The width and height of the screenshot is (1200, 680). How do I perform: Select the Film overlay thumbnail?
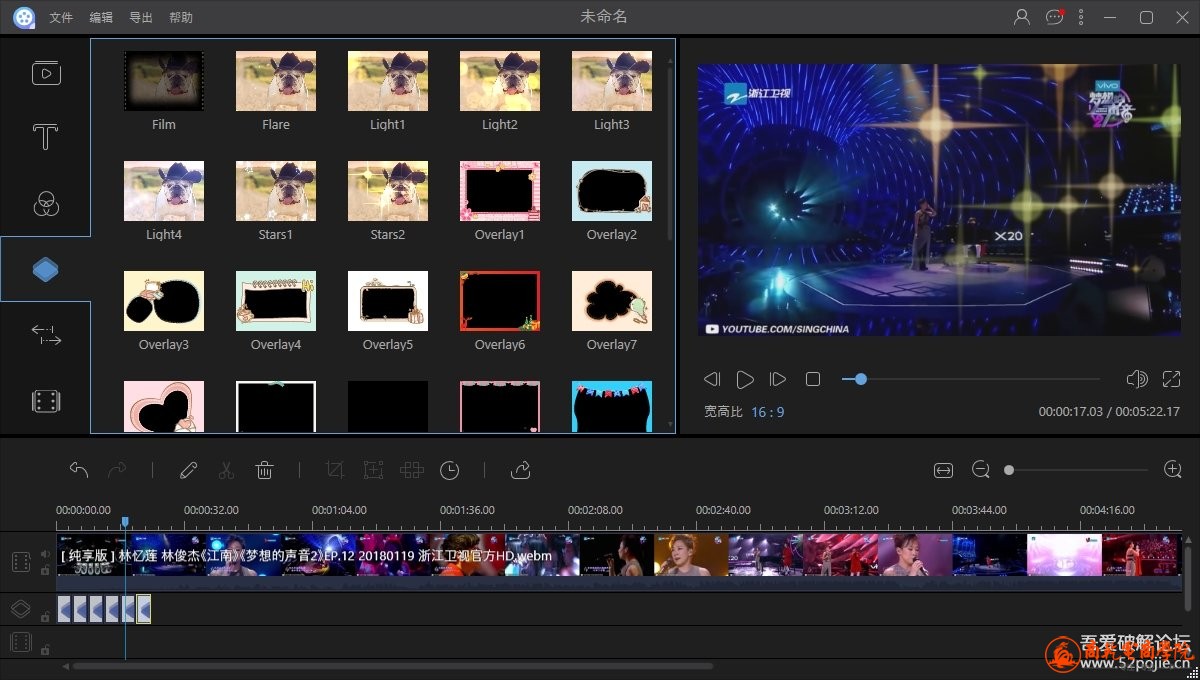tap(164, 81)
